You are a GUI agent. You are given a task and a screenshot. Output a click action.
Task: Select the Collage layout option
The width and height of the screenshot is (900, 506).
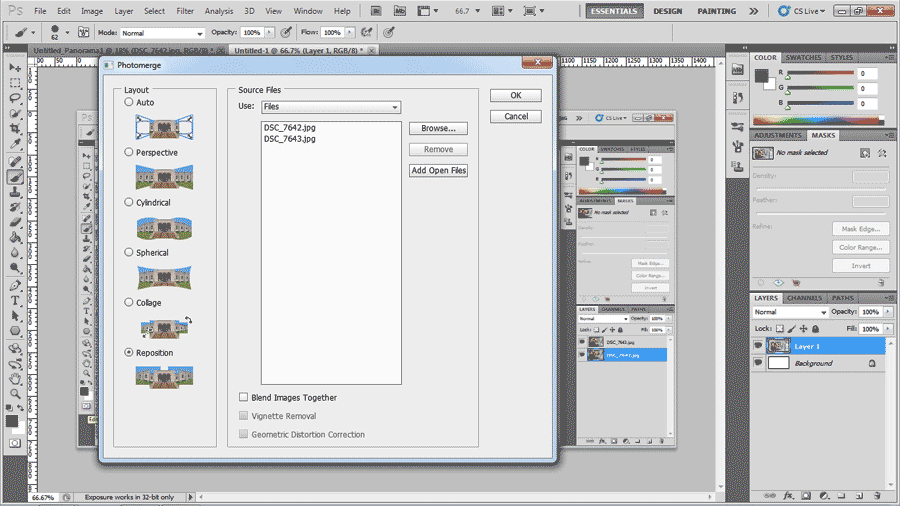point(129,302)
